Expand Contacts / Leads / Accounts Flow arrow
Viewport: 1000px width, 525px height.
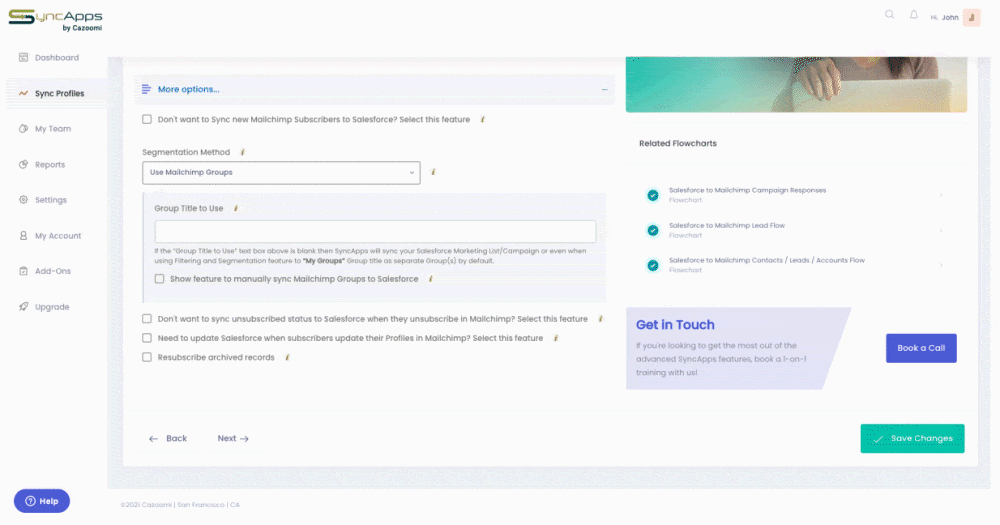point(941,265)
